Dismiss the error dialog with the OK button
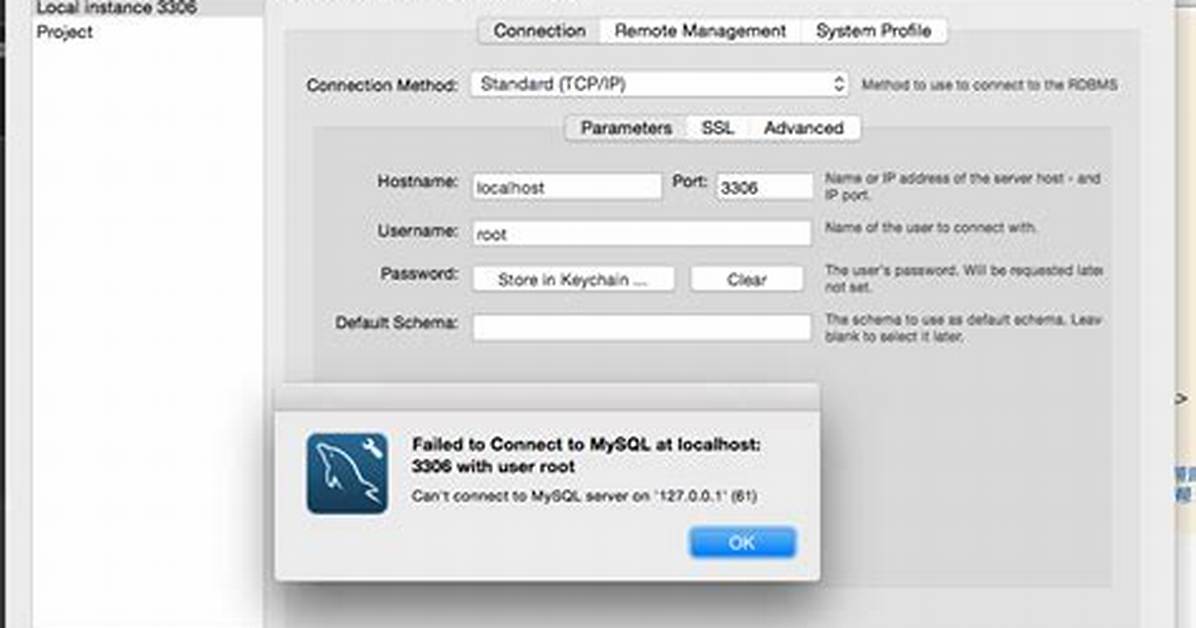 [x=742, y=543]
